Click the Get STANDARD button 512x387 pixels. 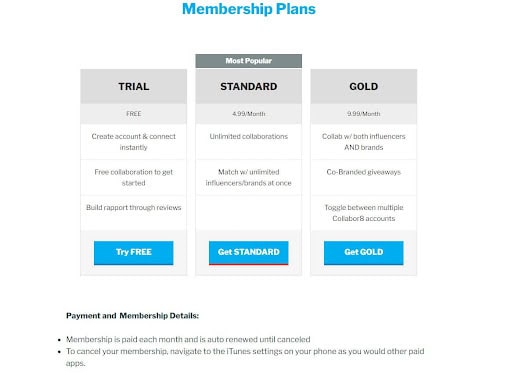click(x=249, y=253)
